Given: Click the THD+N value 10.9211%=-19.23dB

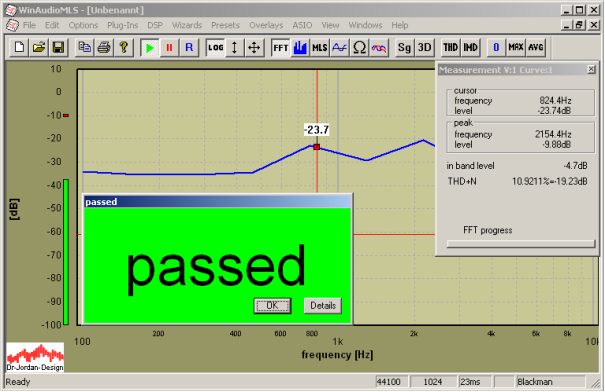Looking at the screenshot, I should [550, 181].
